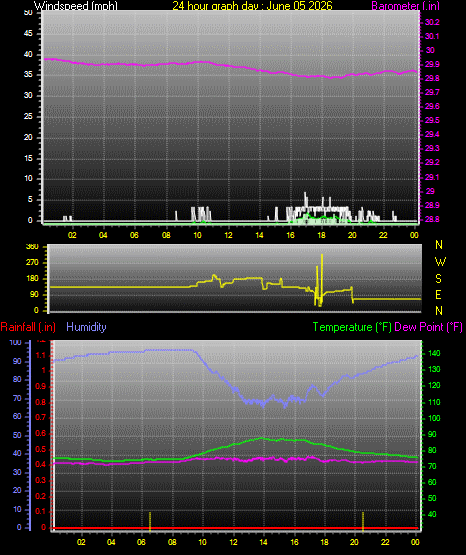
Task: Click the 1.1 rainfall scale value
Action: tap(41, 355)
